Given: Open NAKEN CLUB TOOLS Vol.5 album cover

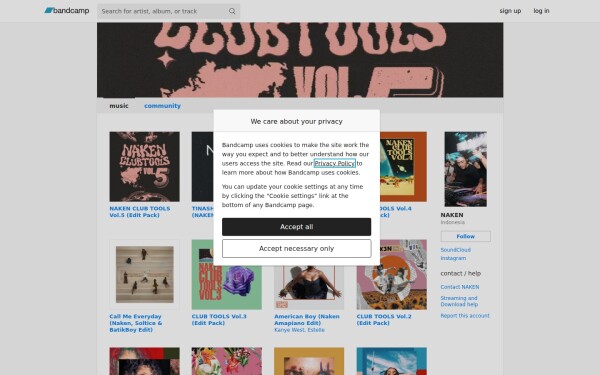Looking at the screenshot, I should pyautogui.click(x=144, y=166).
